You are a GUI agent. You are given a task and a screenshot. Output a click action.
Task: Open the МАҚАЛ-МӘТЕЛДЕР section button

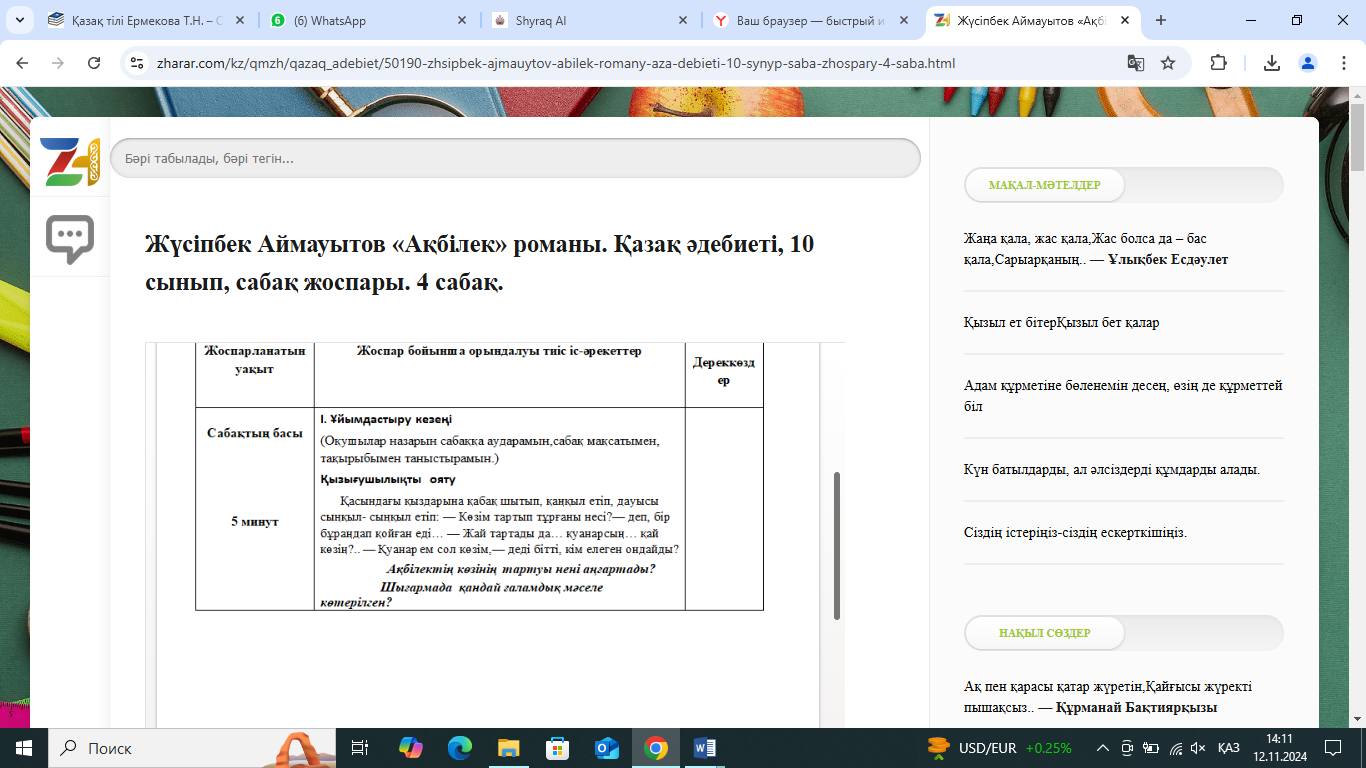[1044, 185]
